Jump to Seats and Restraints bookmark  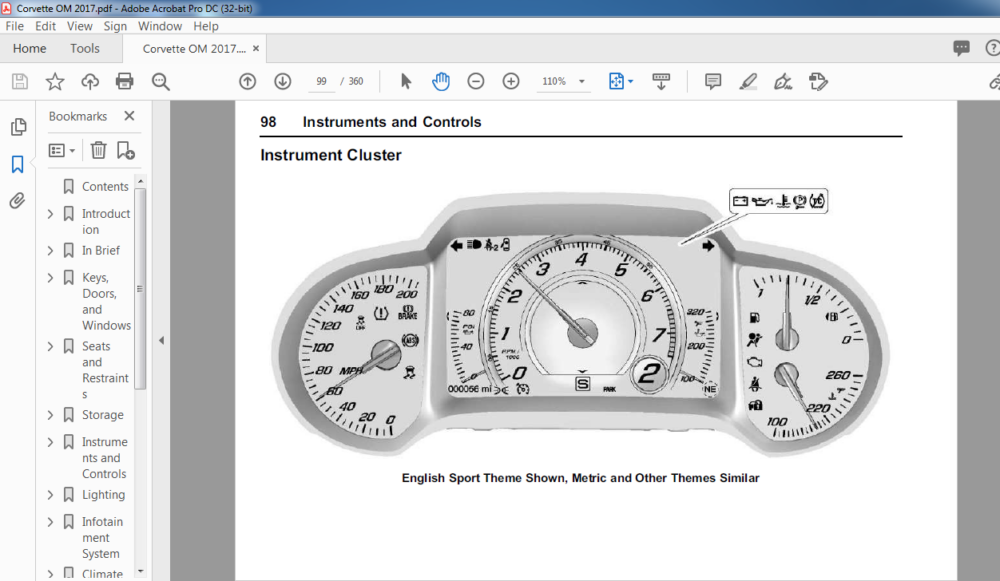click(105, 370)
